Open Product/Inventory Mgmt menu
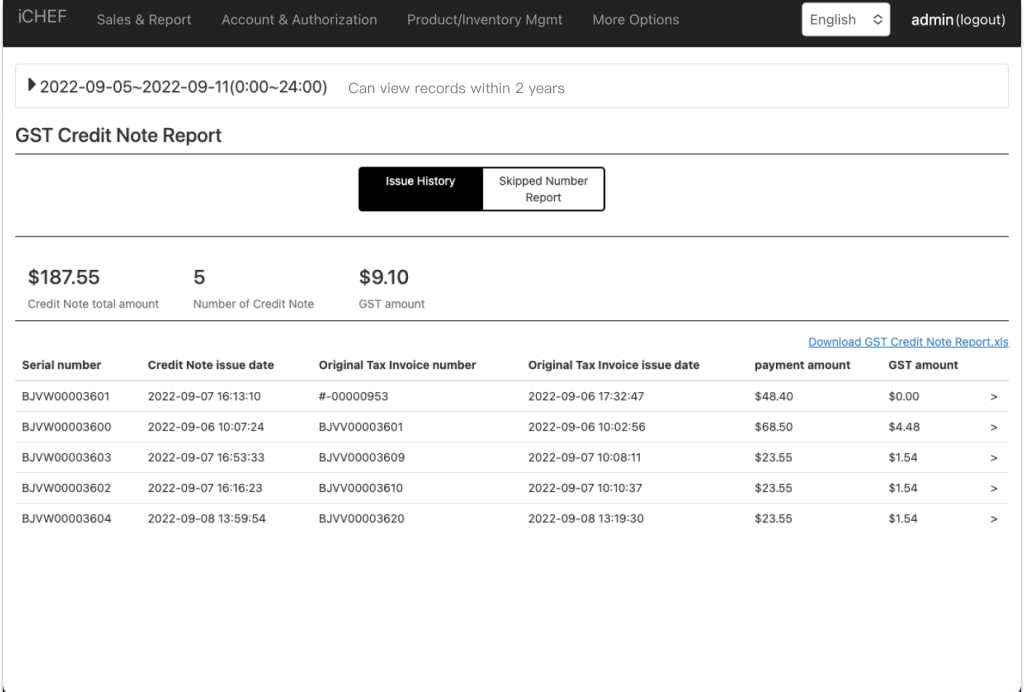The width and height of the screenshot is (1024, 692). [x=485, y=20]
